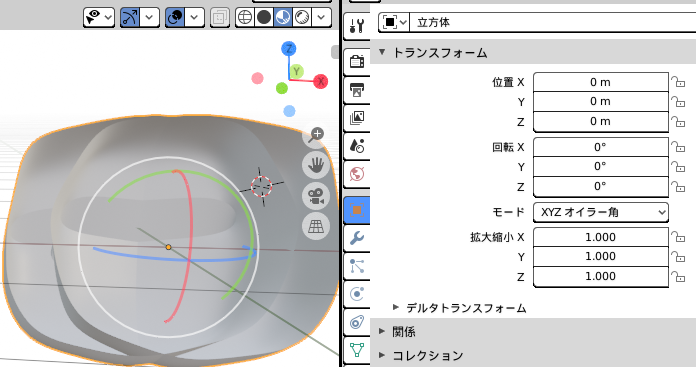Select the Object properties tab
696x367 pixels.
(x=357, y=210)
